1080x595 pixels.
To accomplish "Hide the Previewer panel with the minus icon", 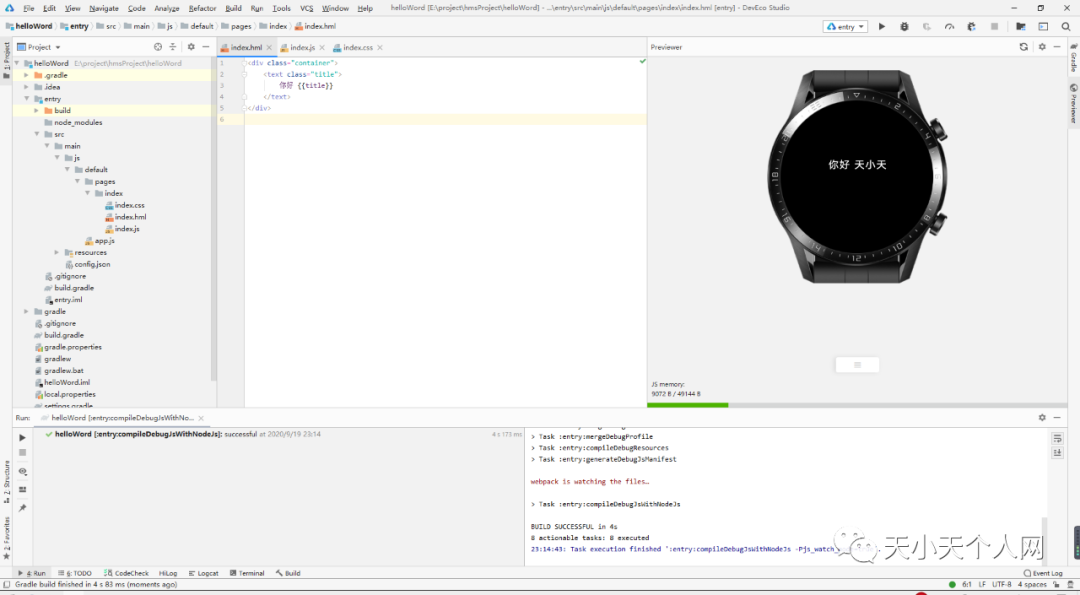I will (x=1057, y=47).
